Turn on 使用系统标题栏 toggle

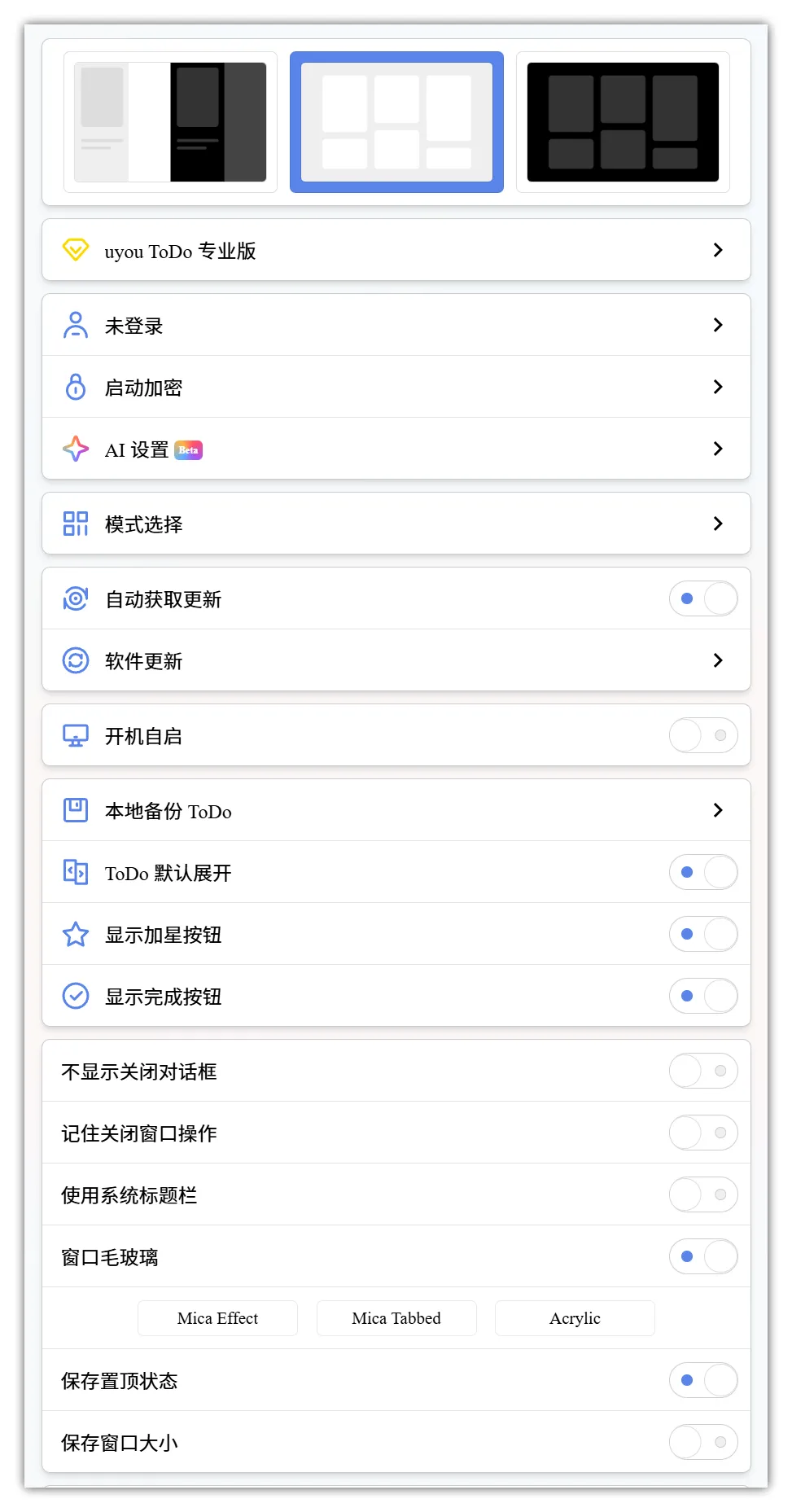tap(703, 1194)
